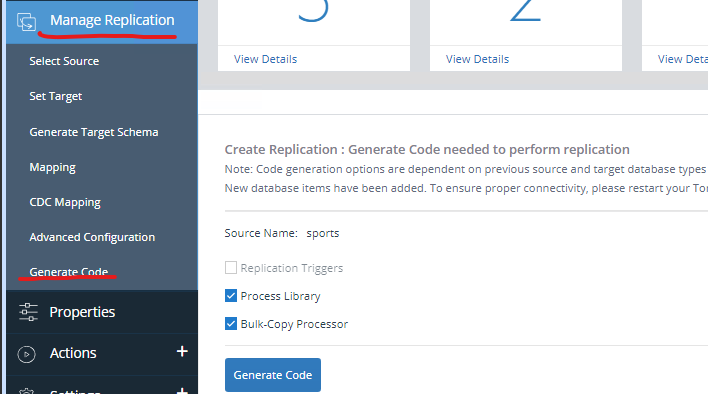Click the Actions play-circle icon
The height and width of the screenshot is (394, 708).
(26, 354)
